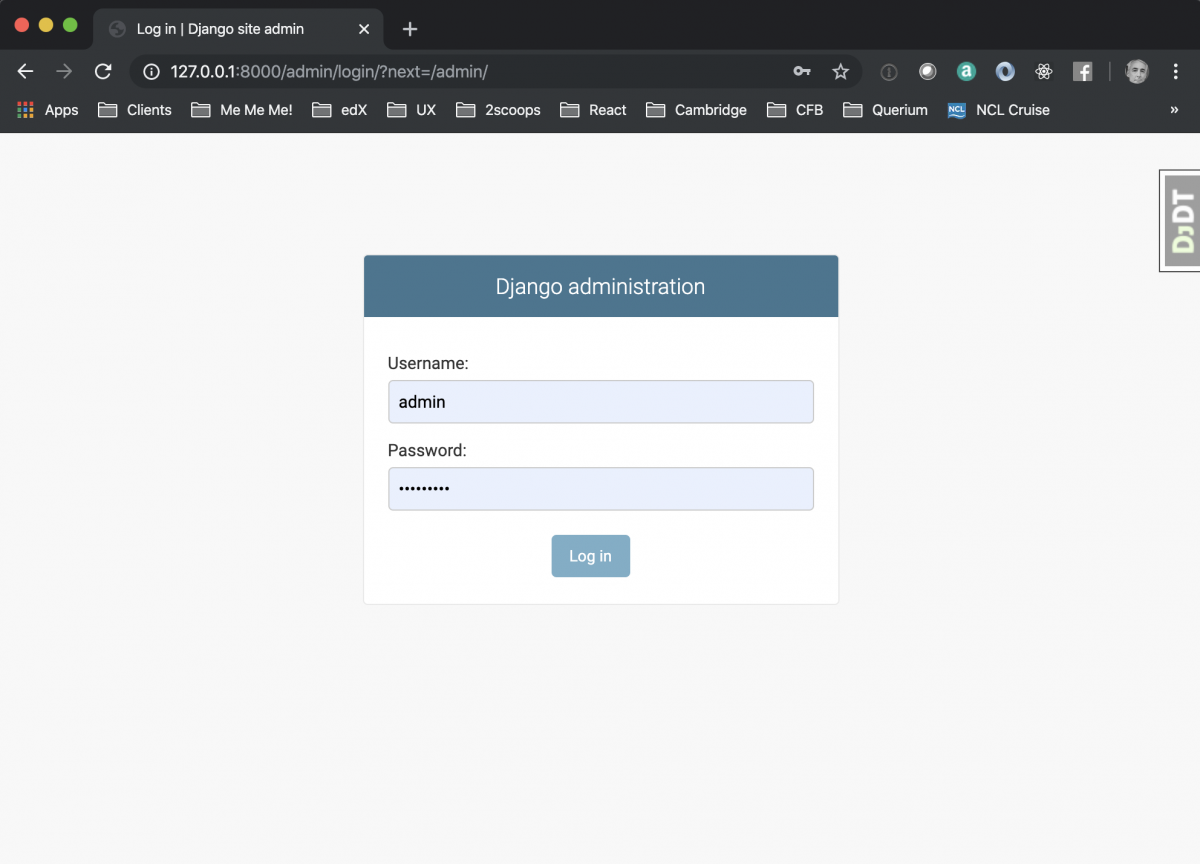Click the back navigation arrow
This screenshot has width=1200, height=864.
24,71
